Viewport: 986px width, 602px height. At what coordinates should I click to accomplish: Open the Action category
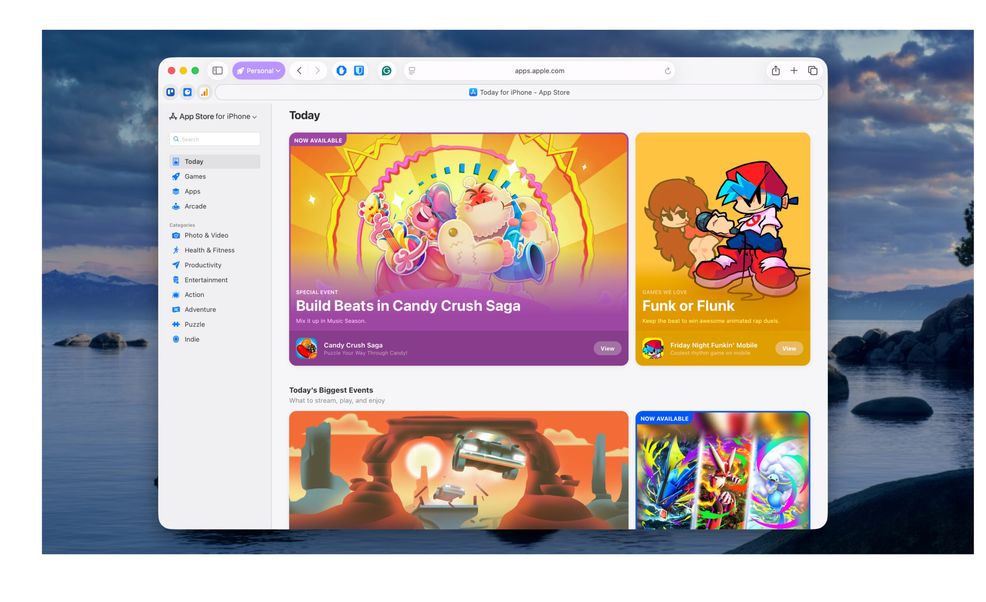tap(214, 295)
